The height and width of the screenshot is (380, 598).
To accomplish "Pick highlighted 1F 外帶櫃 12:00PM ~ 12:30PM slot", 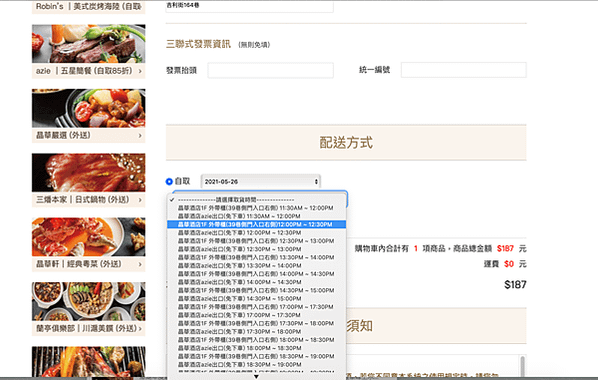I will point(256,224).
